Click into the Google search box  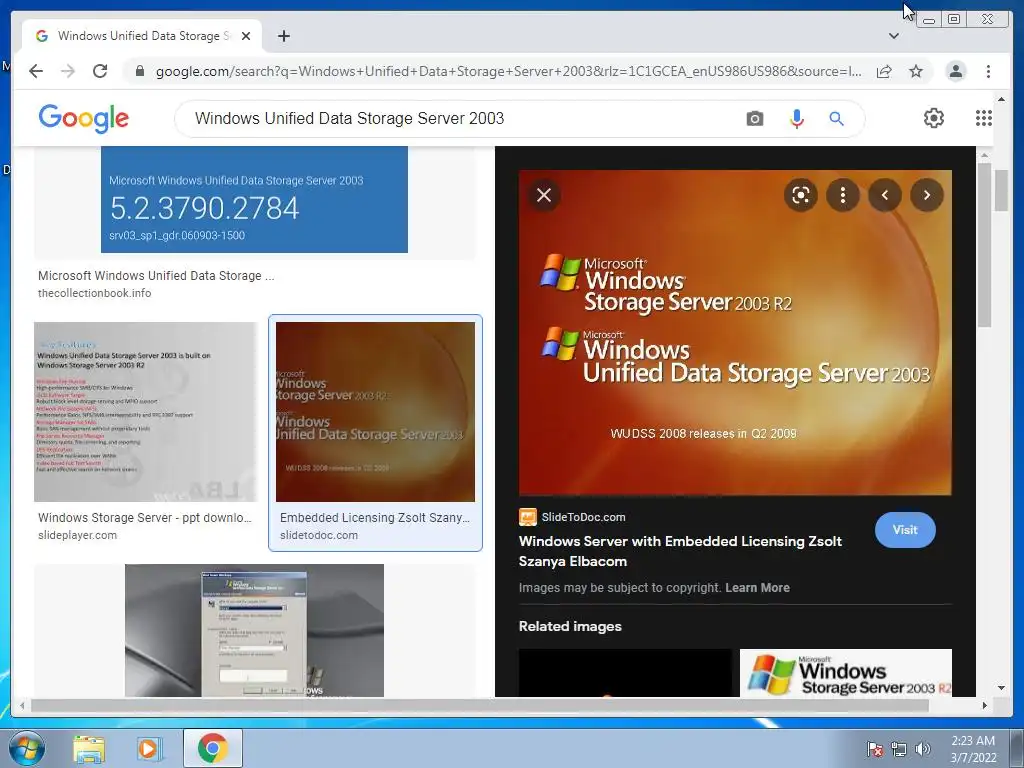[457, 118]
